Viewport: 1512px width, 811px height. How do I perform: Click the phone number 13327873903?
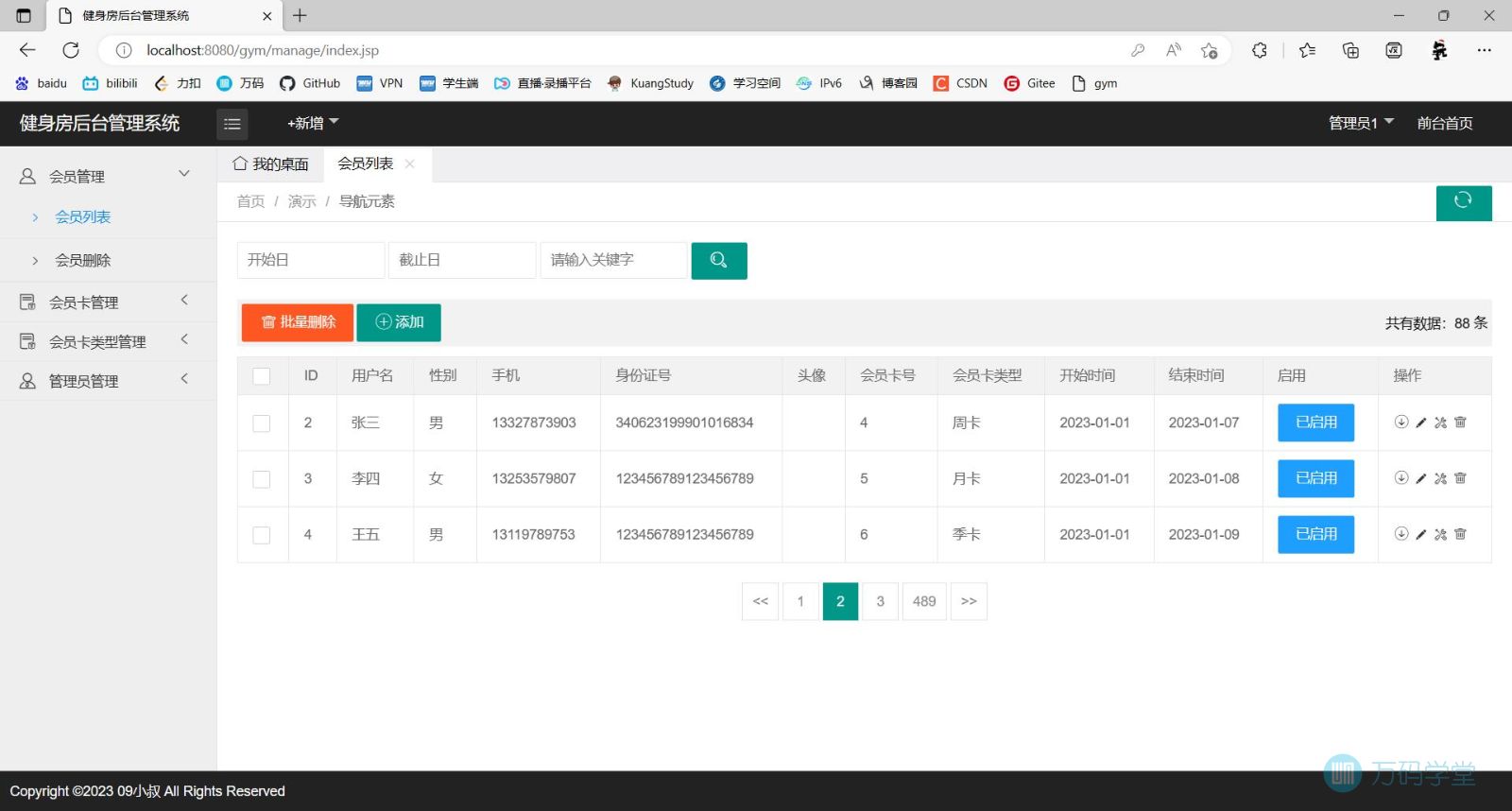tap(534, 423)
